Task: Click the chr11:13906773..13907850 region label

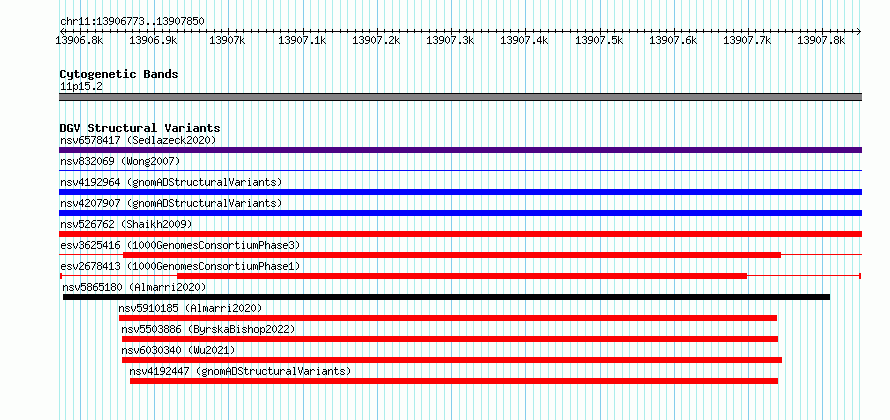Action: click(x=132, y=22)
